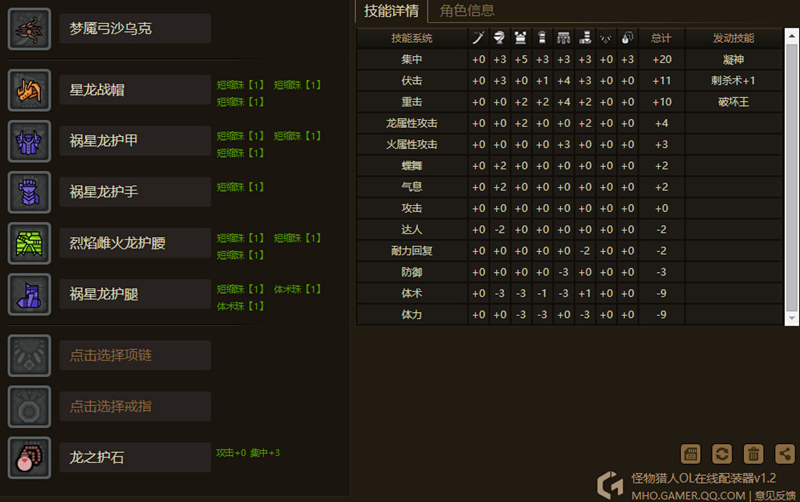Click the site logo beside 怪物猎人OL在线配装器
Viewport: 800px width, 502px height.
(610, 485)
